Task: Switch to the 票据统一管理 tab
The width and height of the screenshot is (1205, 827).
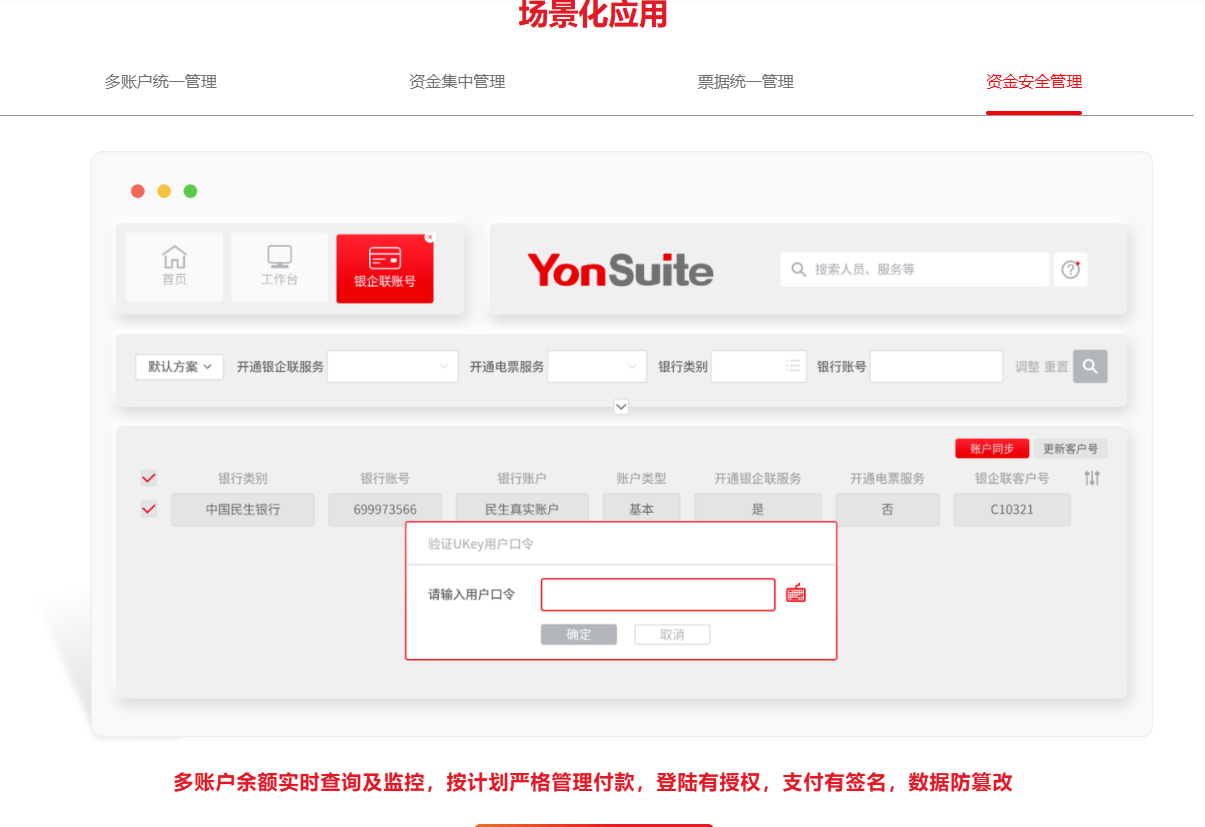Action: pos(745,82)
